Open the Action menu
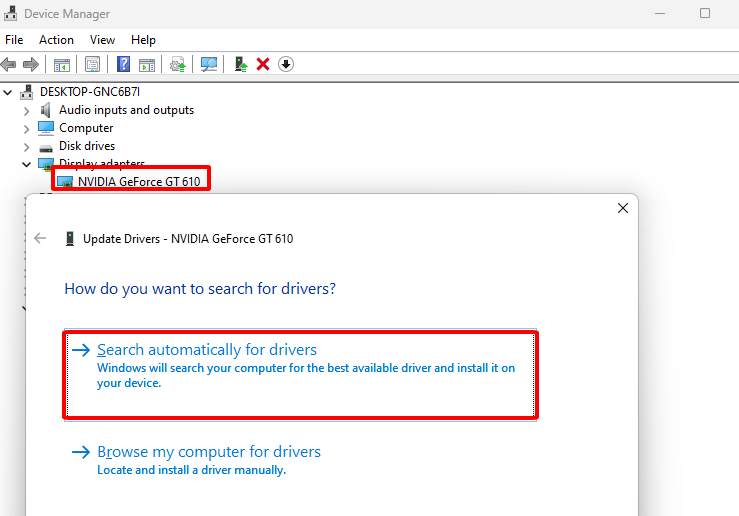 point(56,40)
